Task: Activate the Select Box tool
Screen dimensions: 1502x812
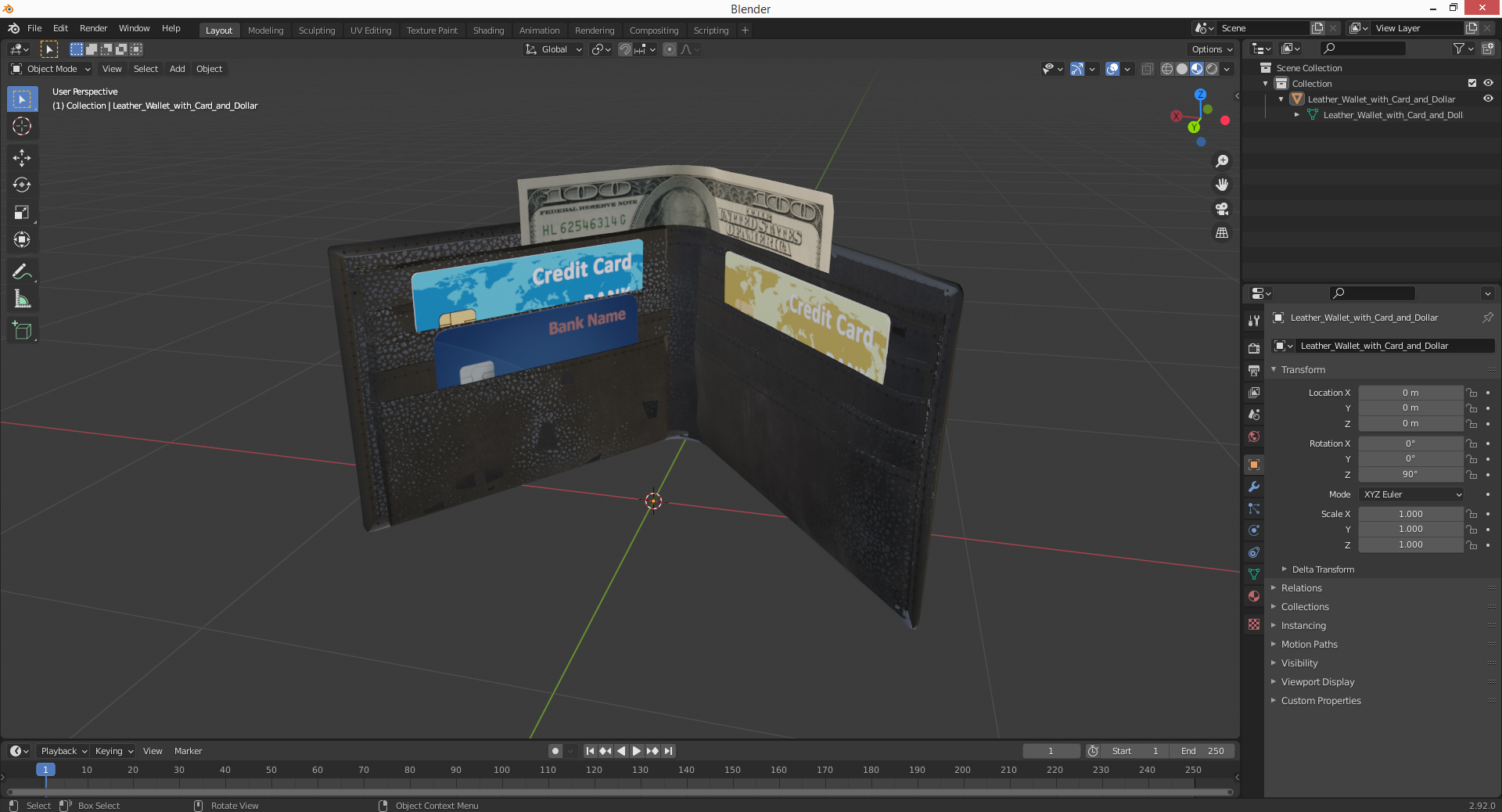Action: (x=22, y=99)
